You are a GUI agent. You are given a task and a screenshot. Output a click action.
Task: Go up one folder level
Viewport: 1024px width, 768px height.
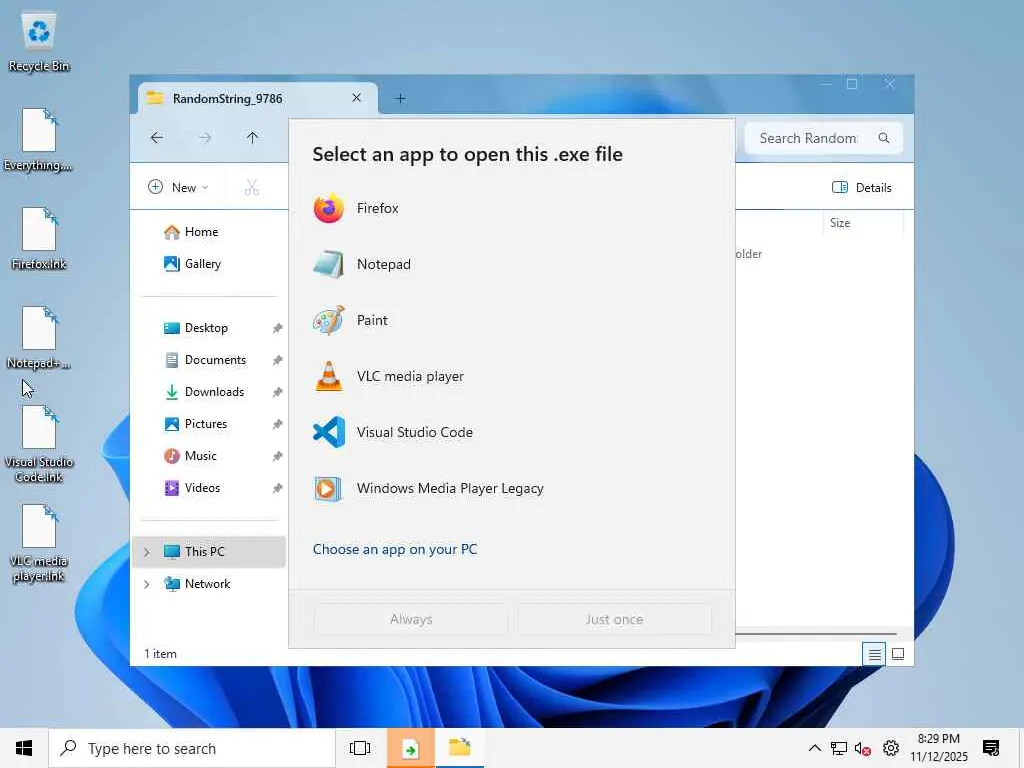coord(252,138)
